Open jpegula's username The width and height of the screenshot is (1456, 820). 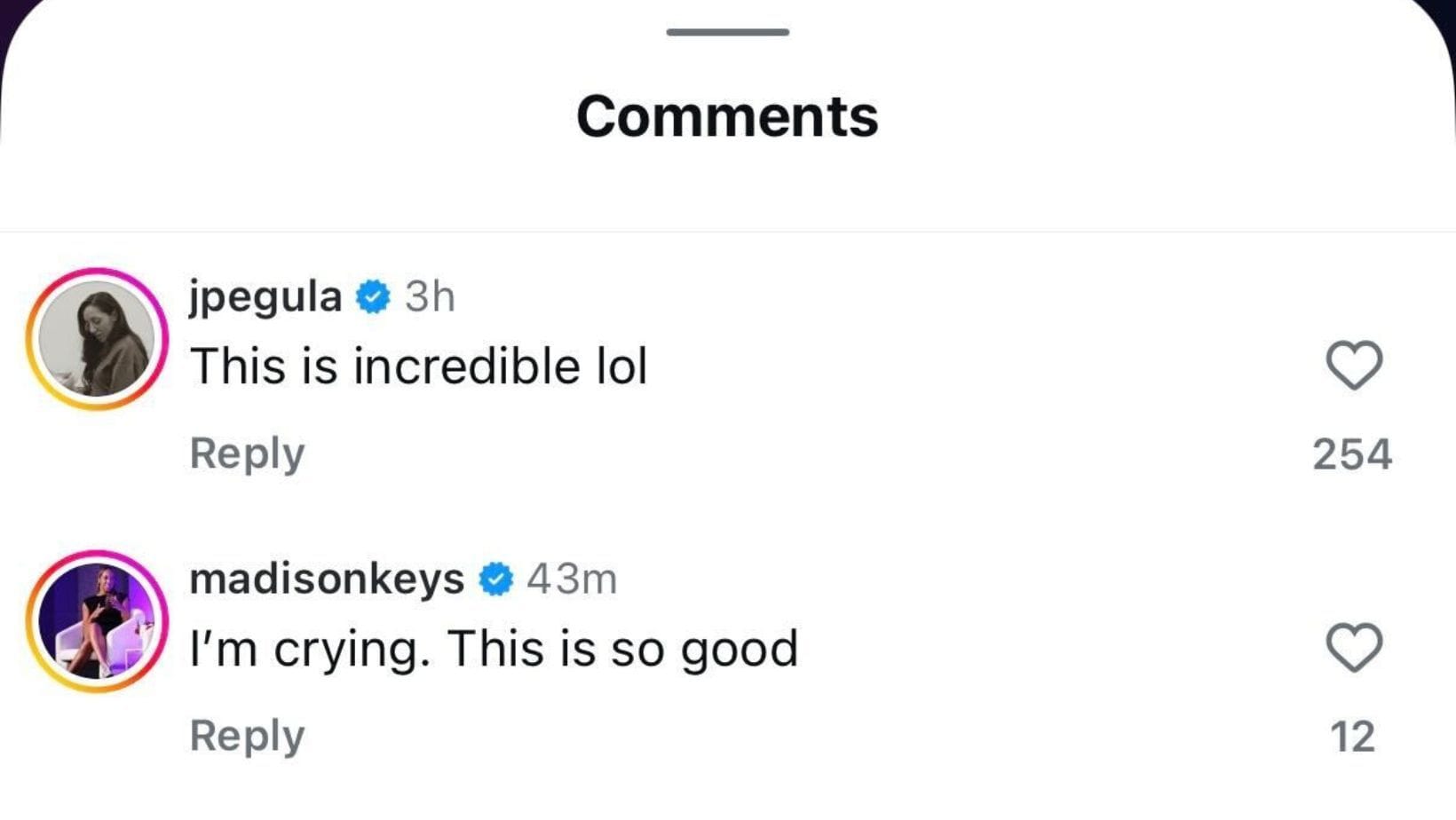click(x=264, y=298)
